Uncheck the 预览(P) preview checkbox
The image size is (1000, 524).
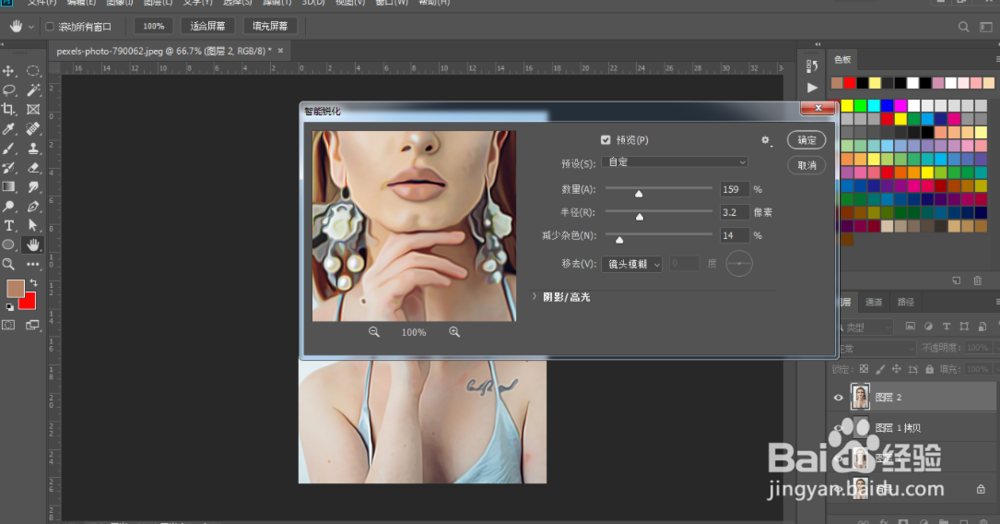pos(606,140)
